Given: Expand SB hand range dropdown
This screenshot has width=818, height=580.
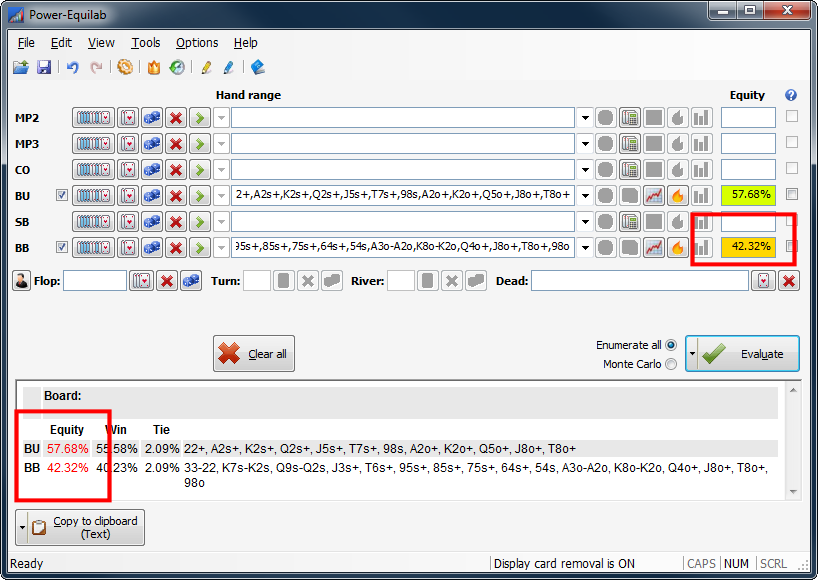Looking at the screenshot, I should click(585, 222).
